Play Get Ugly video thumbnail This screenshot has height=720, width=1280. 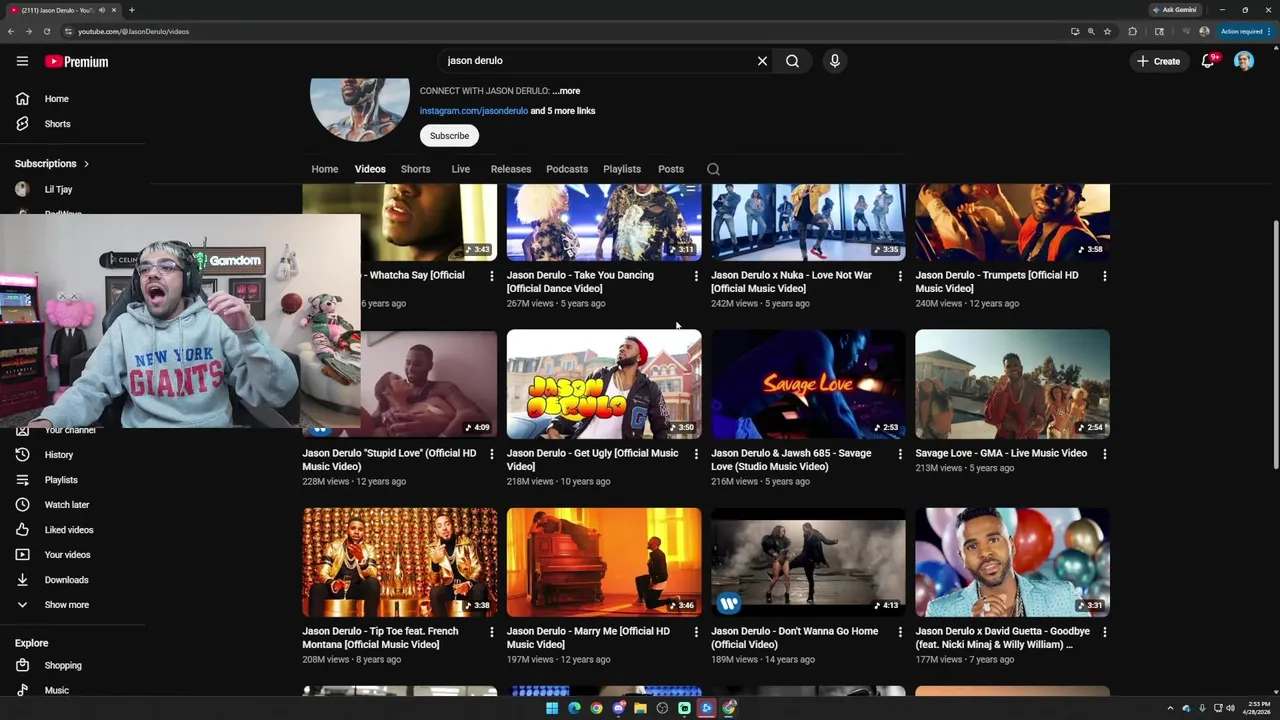(x=604, y=384)
